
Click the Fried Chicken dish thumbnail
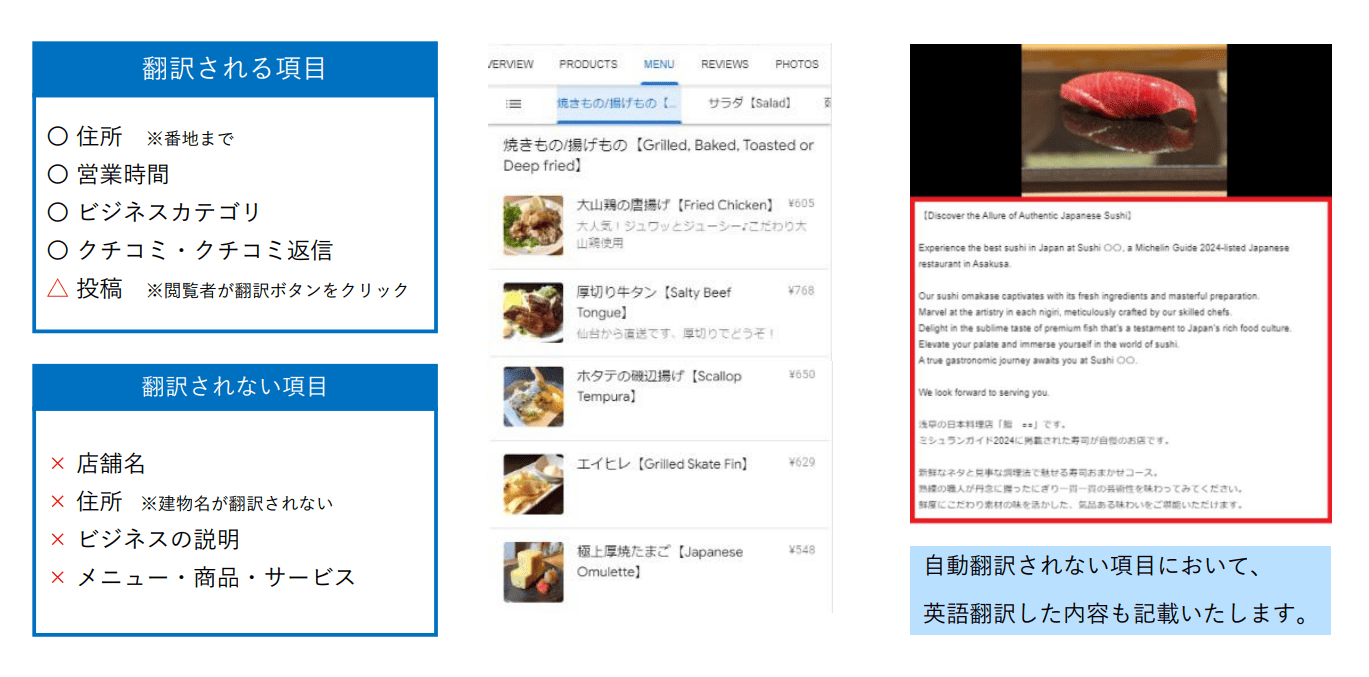tap(533, 225)
